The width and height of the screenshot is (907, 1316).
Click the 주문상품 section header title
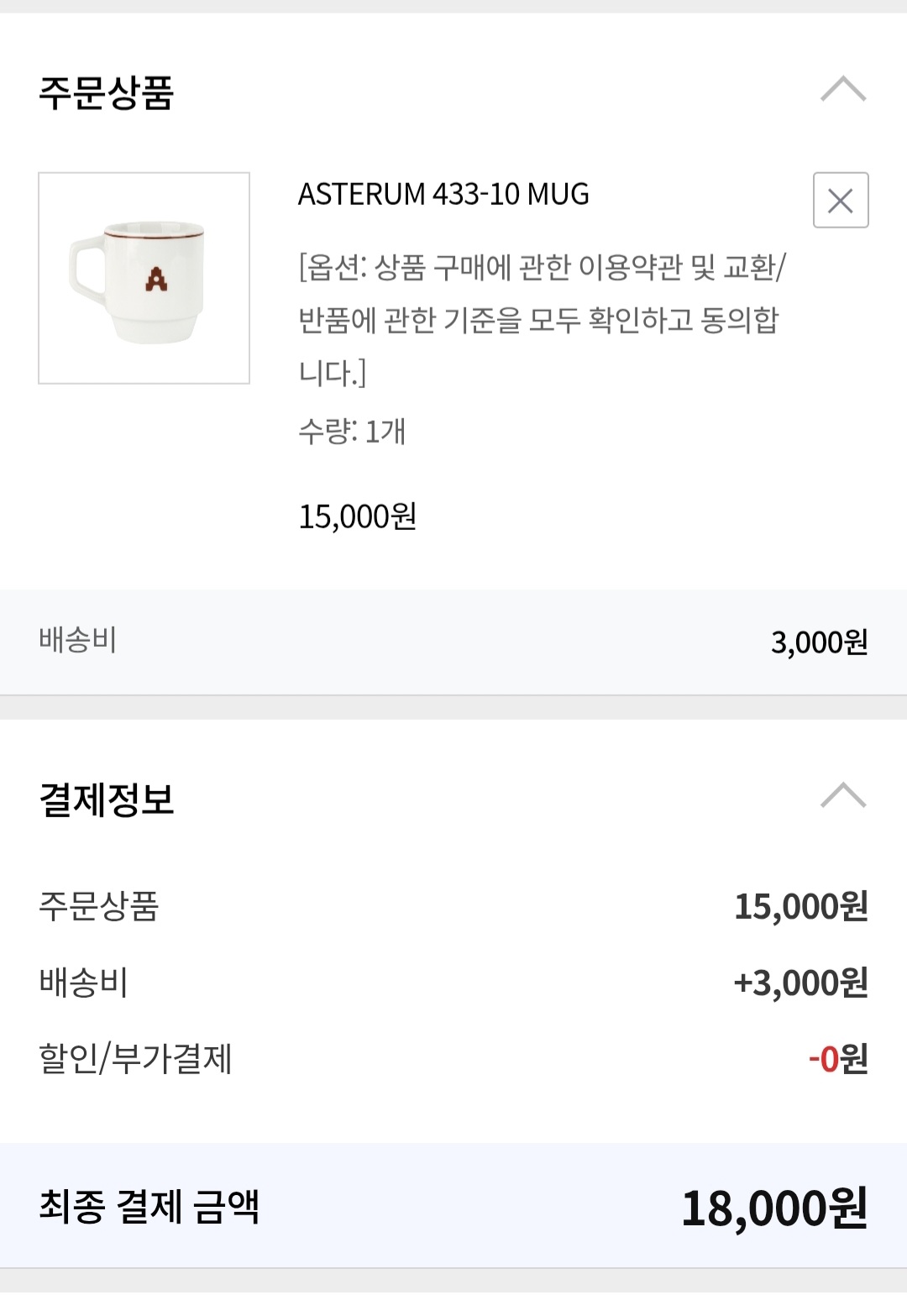point(106,92)
